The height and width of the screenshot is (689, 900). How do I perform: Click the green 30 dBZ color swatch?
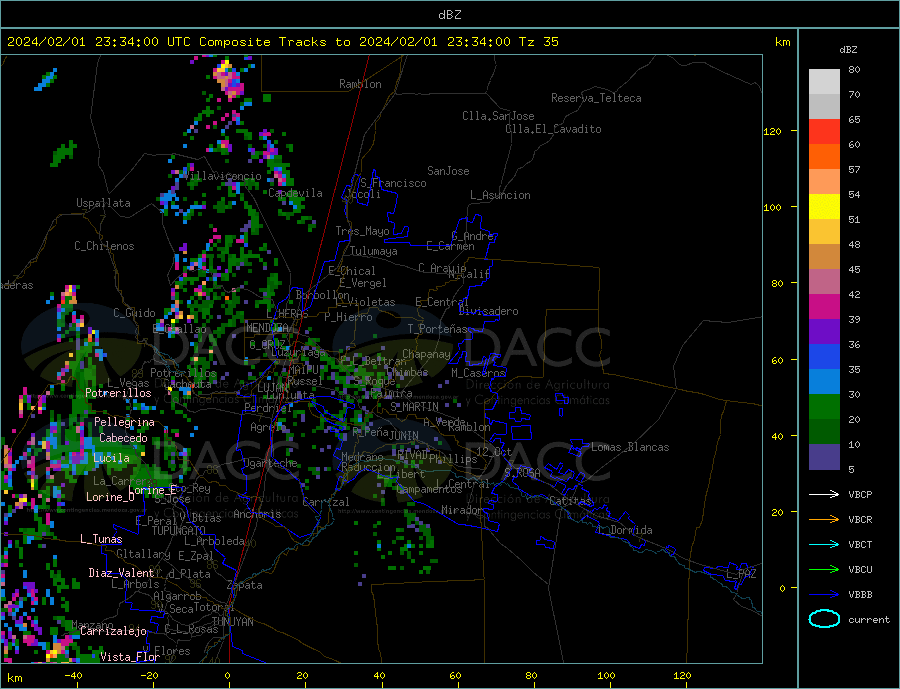coord(824,406)
